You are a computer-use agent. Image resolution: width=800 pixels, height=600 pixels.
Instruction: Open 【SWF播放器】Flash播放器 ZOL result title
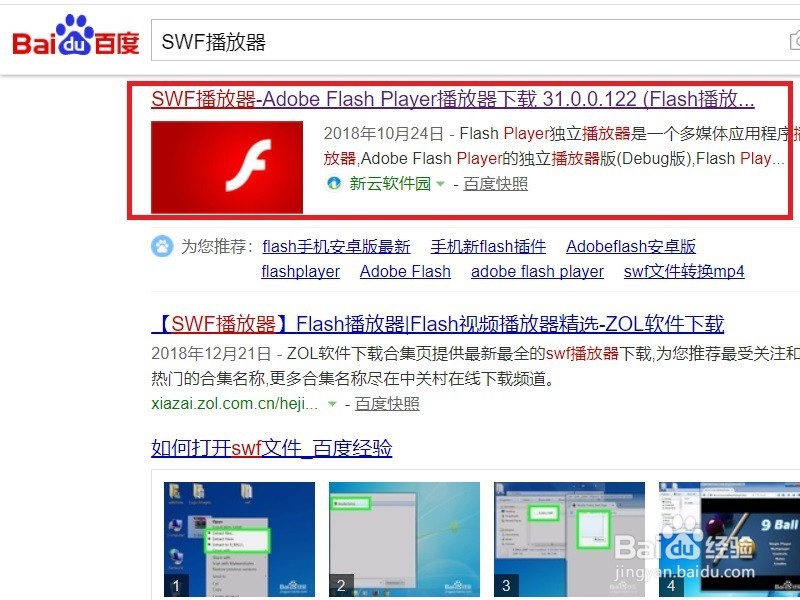tap(438, 324)
